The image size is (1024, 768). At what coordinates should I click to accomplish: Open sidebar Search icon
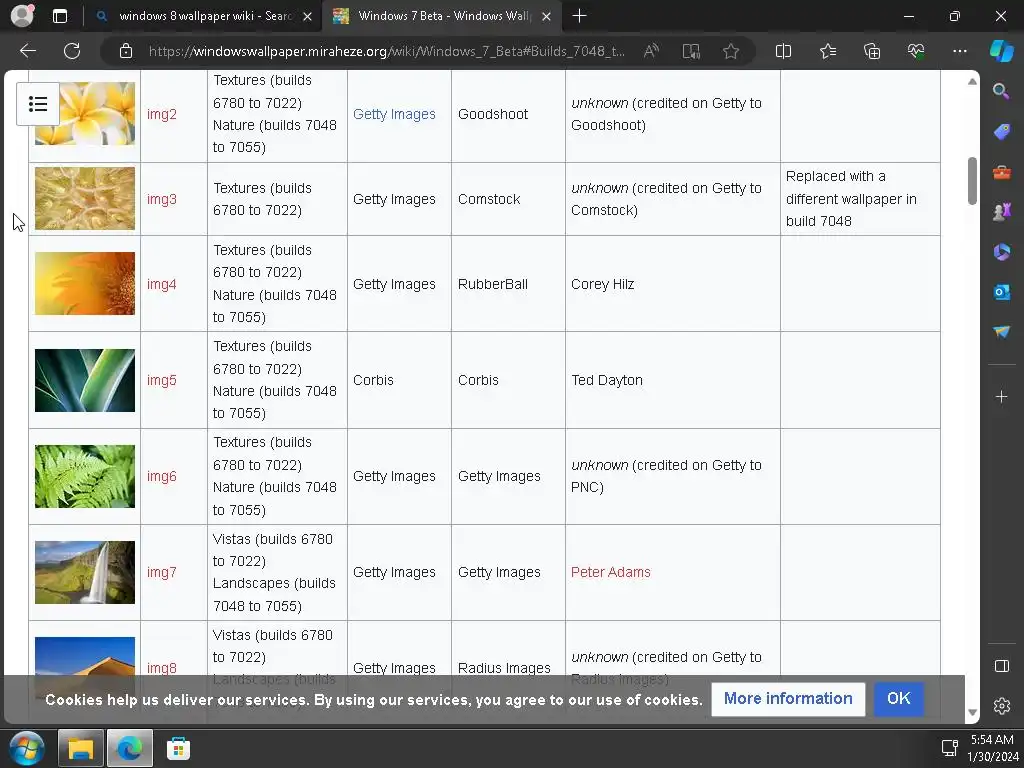(1001, 91)
